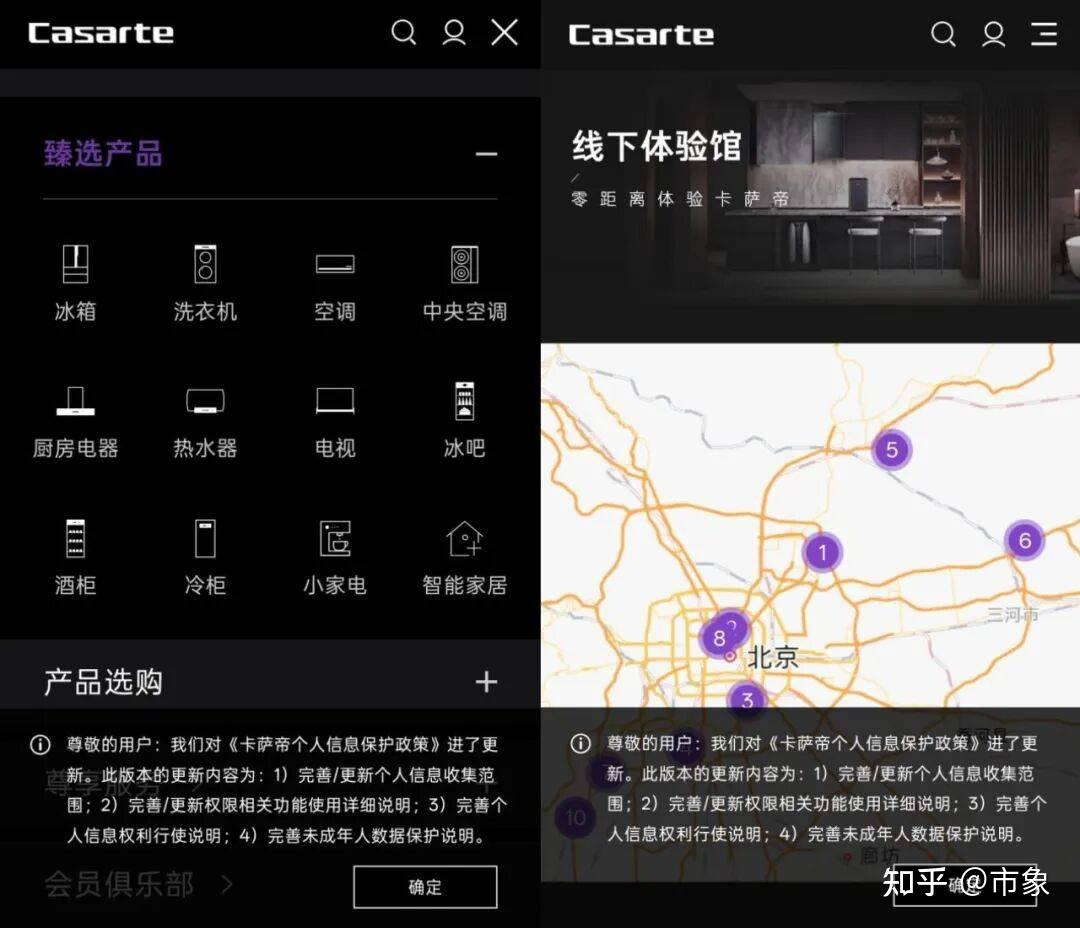1080x928 pixels.
Task: Select map marker number 5
Action: pos(891,450)
